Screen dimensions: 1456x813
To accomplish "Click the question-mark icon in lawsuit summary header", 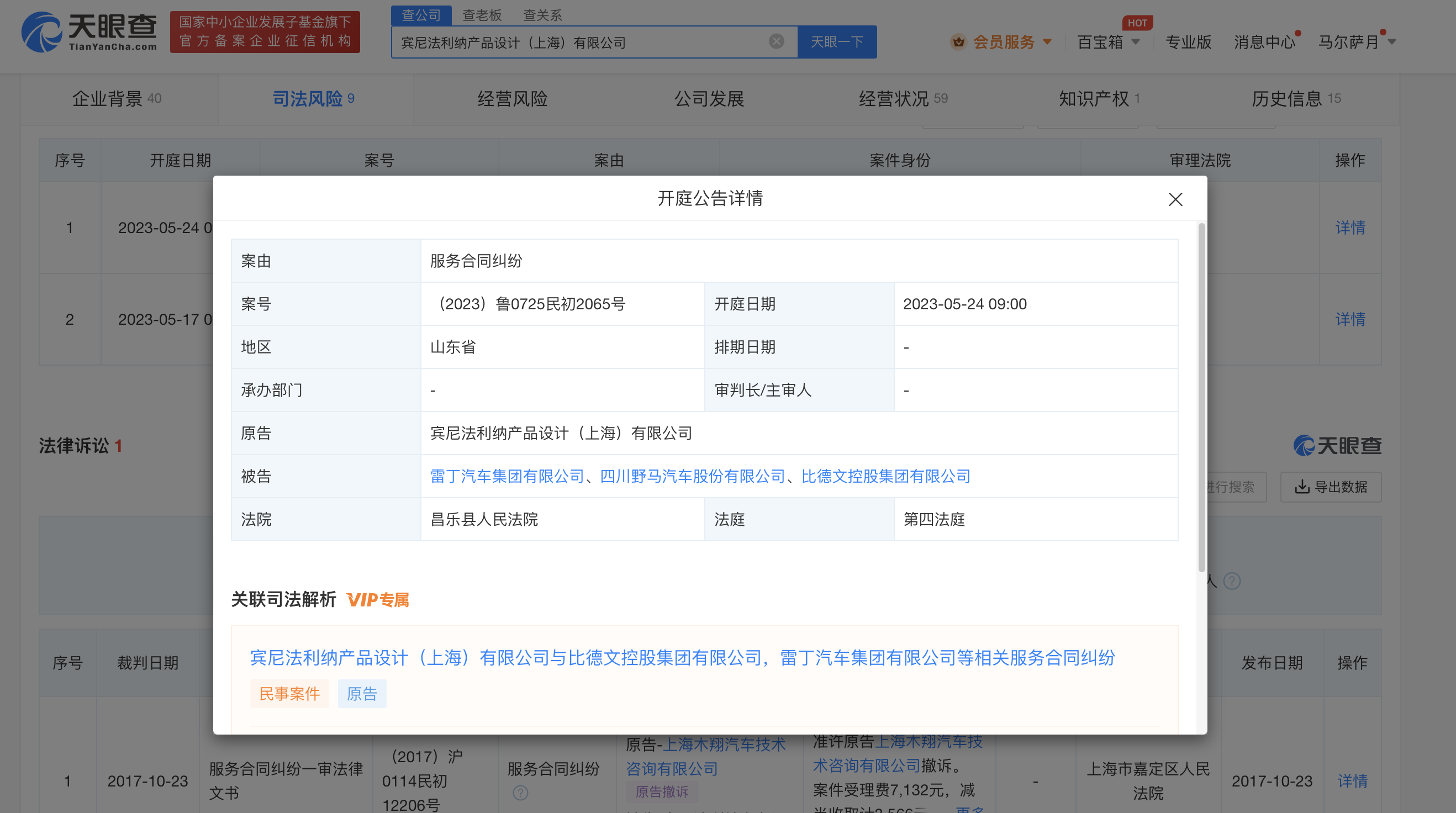I will click(1232, 580).
